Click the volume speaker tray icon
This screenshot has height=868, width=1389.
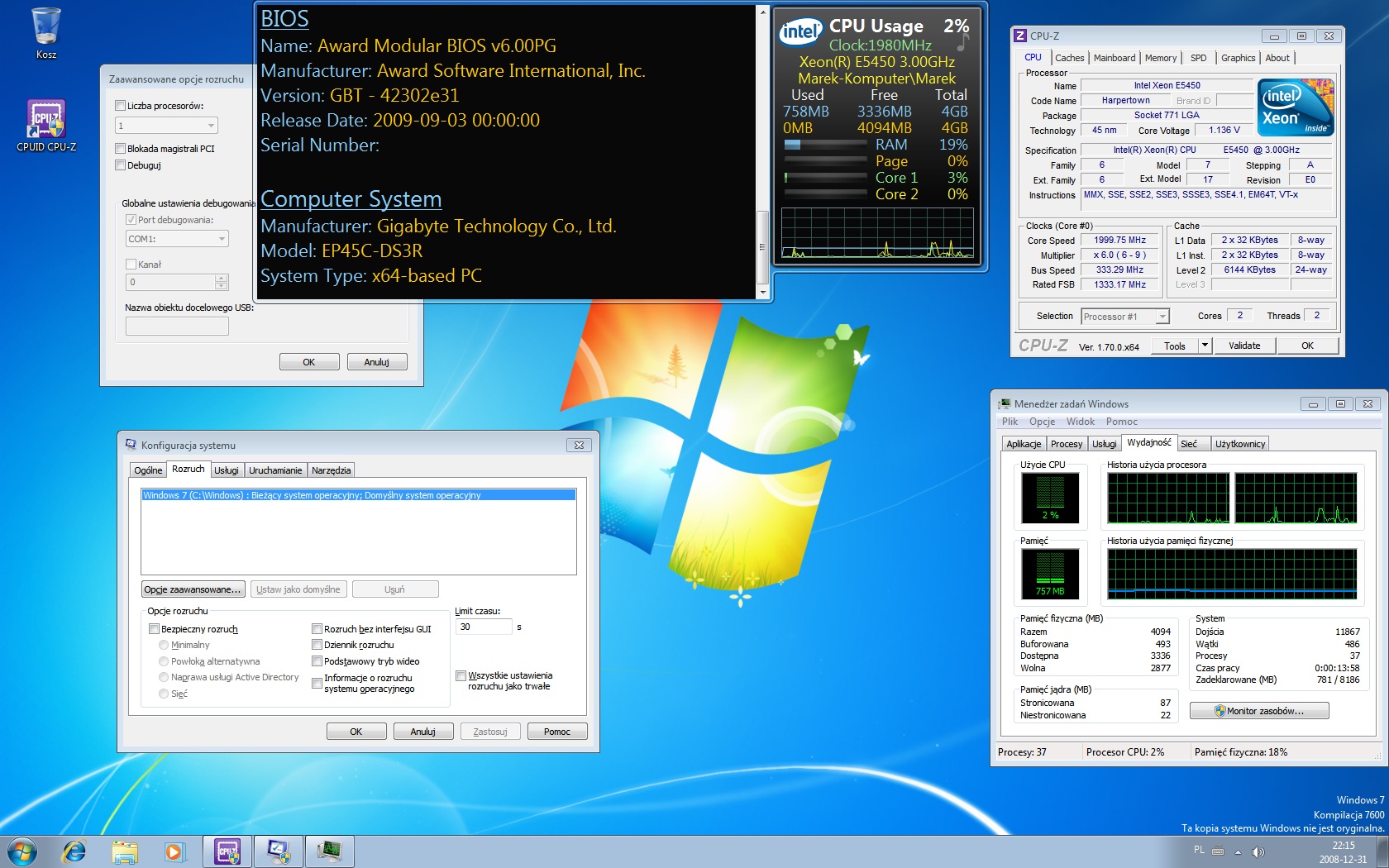coord(1258,851)
